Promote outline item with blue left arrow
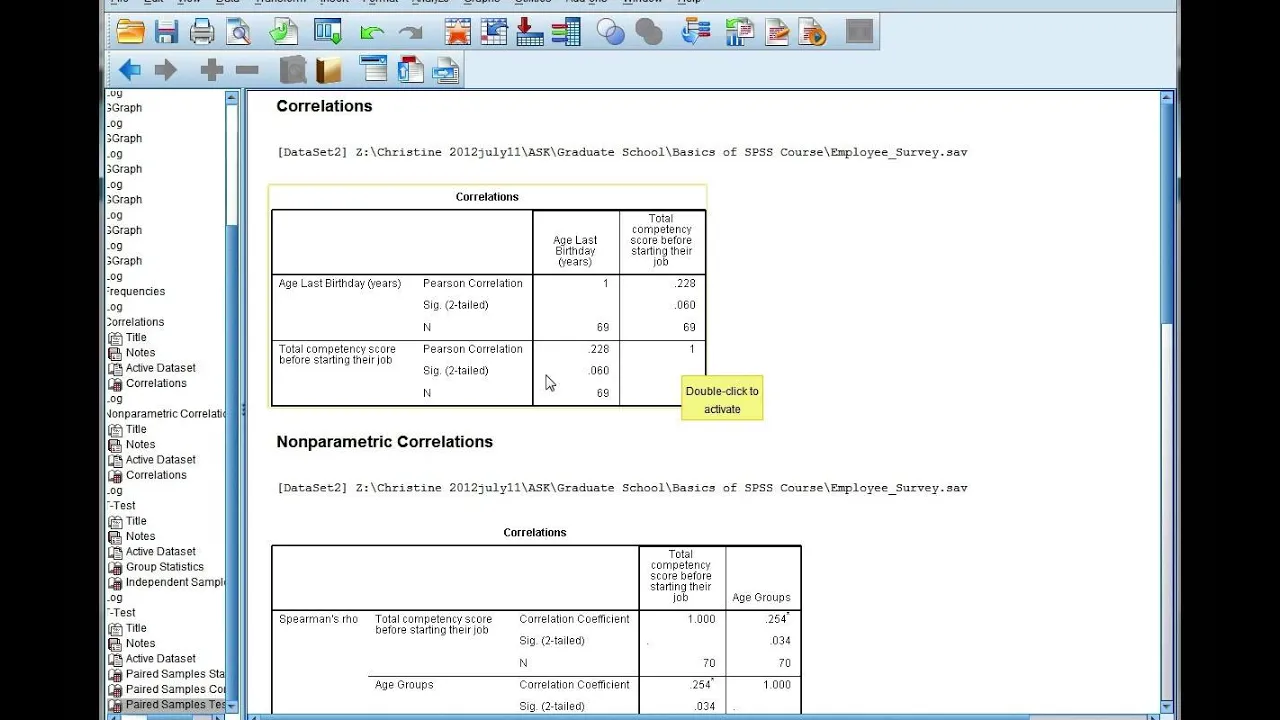The width and height of the screenshot is (1280, 720). tap(129, 70)
